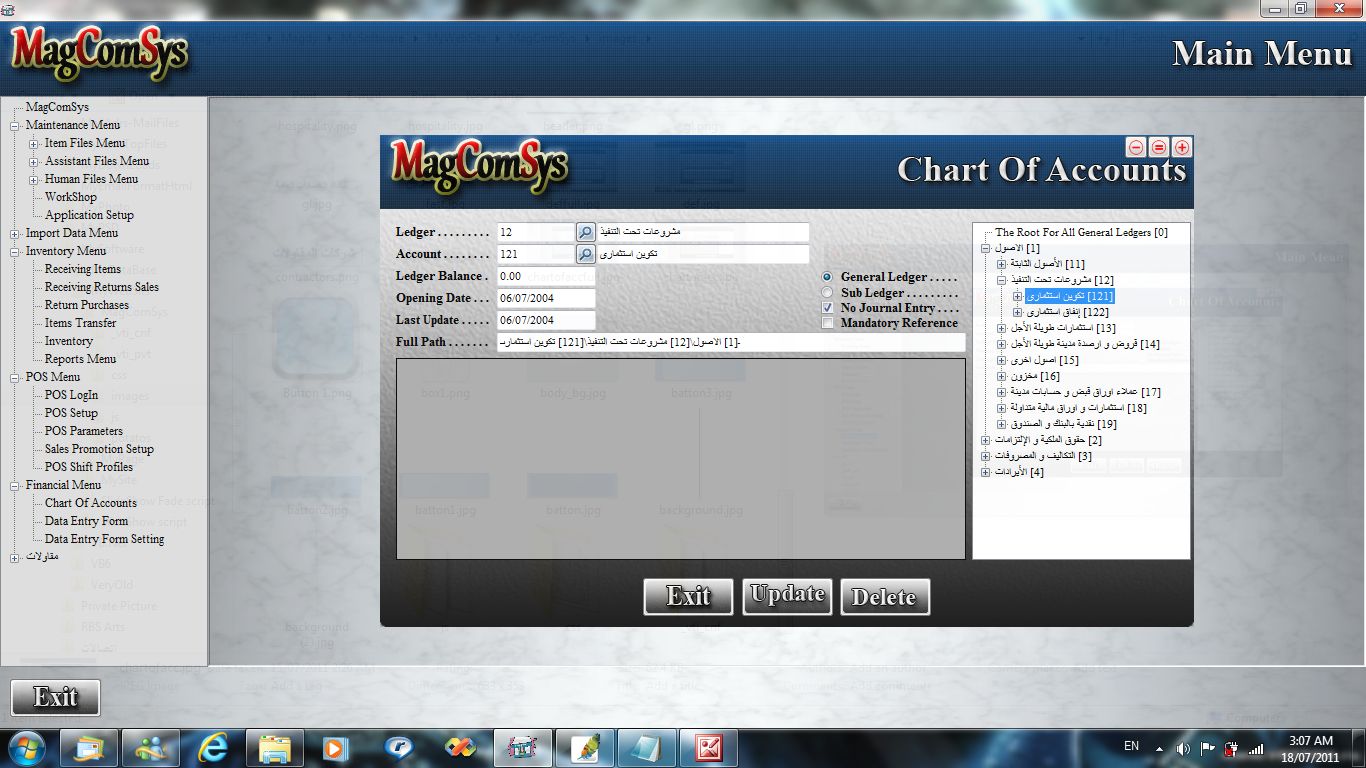Viewport: 1366px width, 768px height.
Task: Expand the Import Data Menu in sidebar
Action: (15, 233)
